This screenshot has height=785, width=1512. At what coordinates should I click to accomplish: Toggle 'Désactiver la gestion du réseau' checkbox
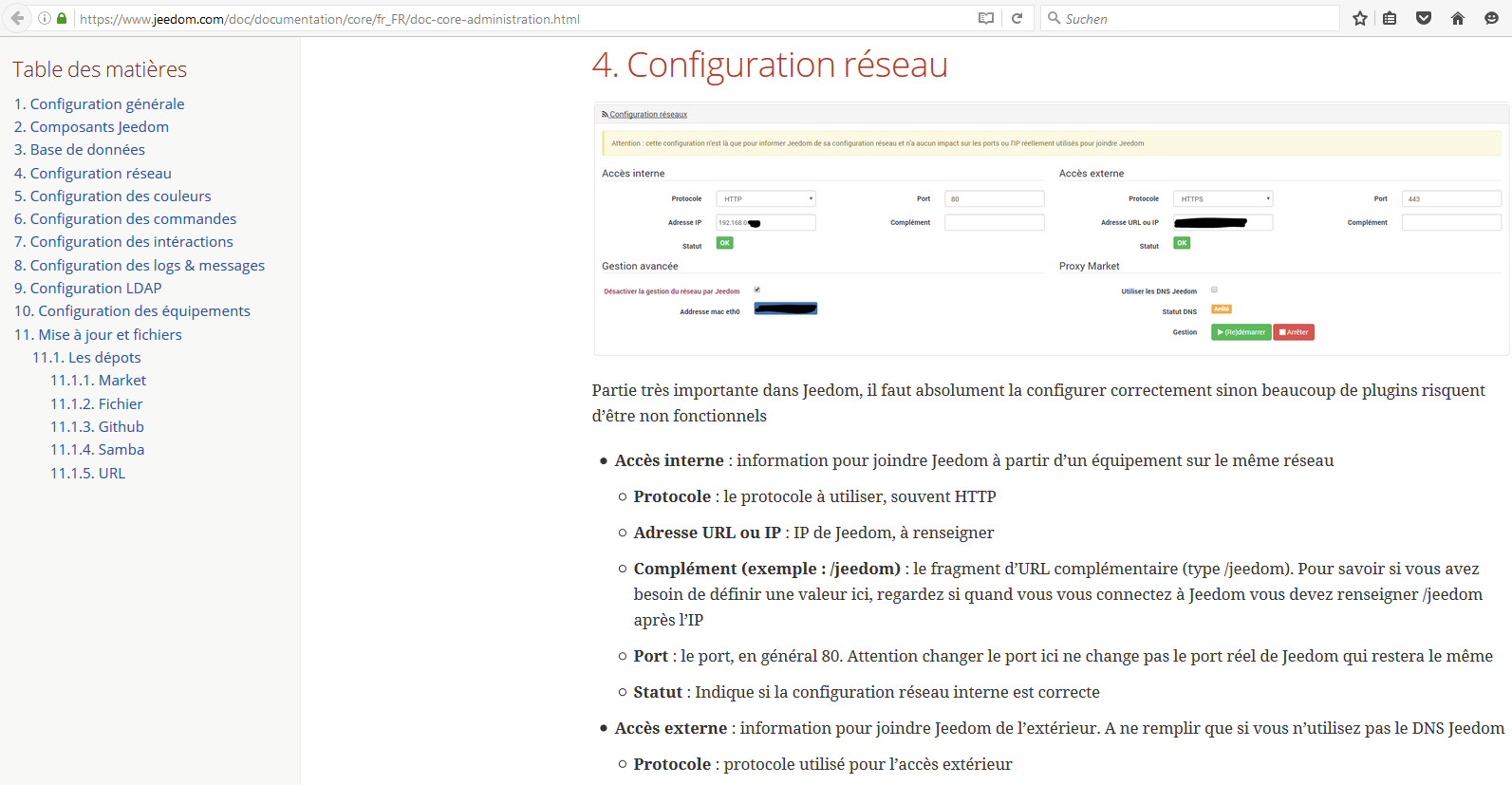click(x=756, y=290)
